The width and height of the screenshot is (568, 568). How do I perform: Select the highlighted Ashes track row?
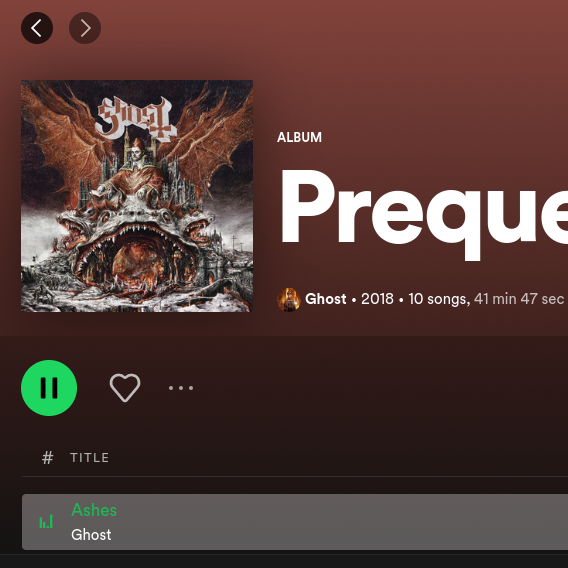[295, 522]
